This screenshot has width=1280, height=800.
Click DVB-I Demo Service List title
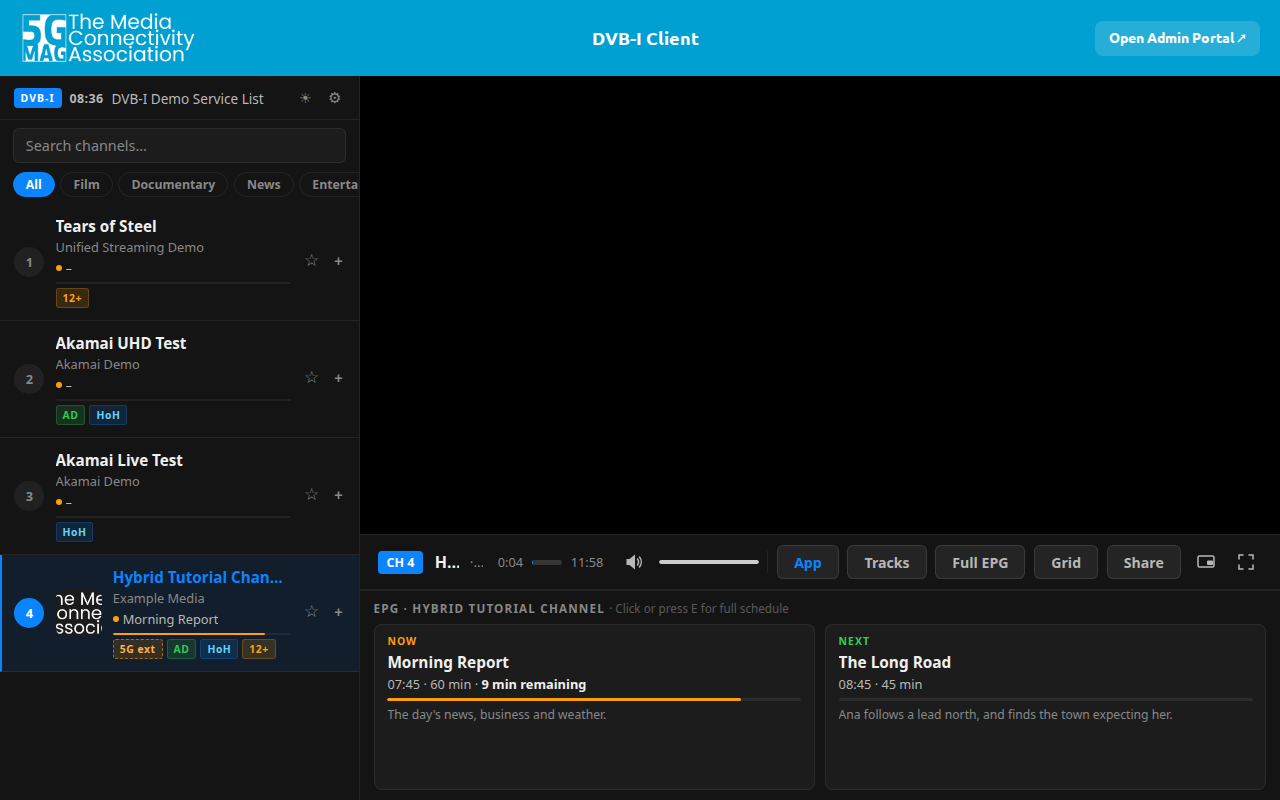tap(188, 98)
